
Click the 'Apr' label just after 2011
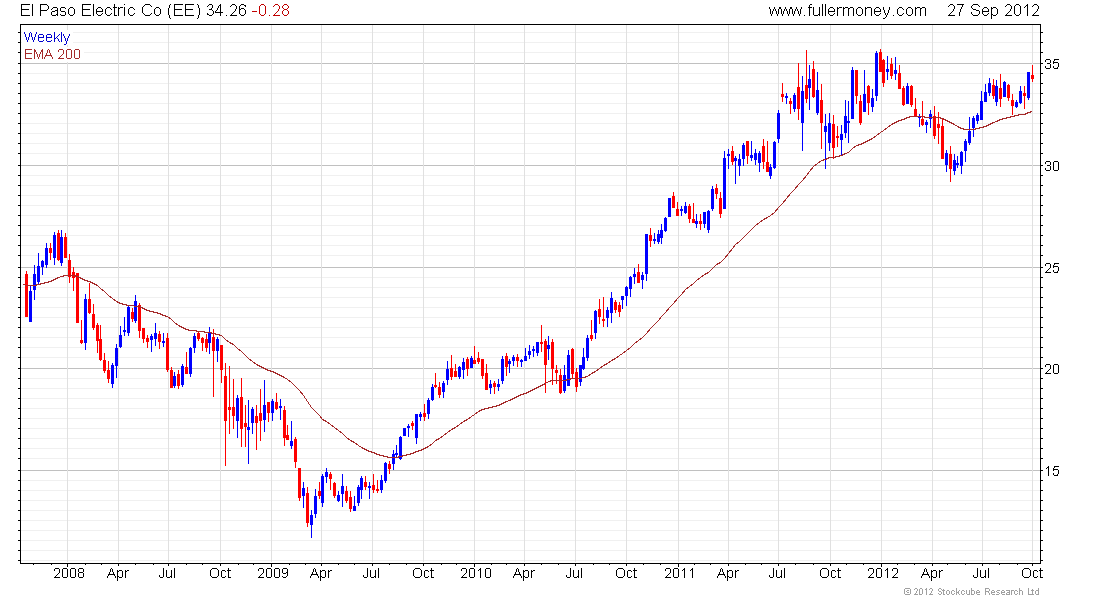[x=727, y=574]
